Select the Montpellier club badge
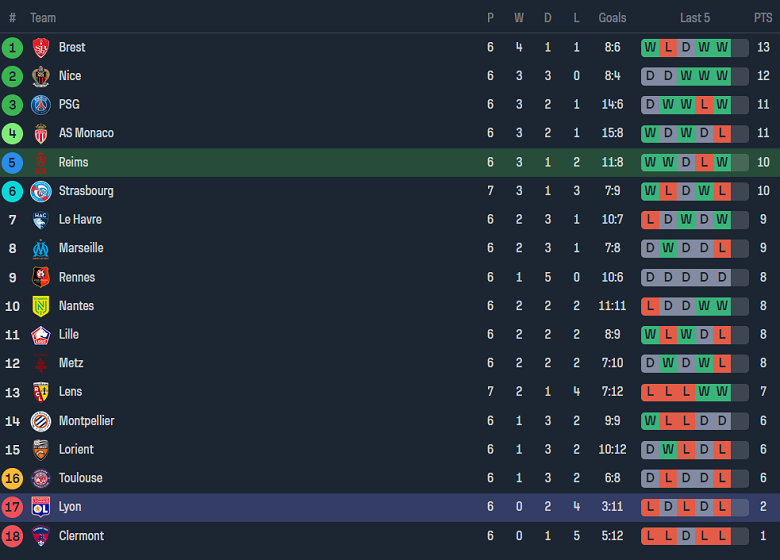 (41, 421)
